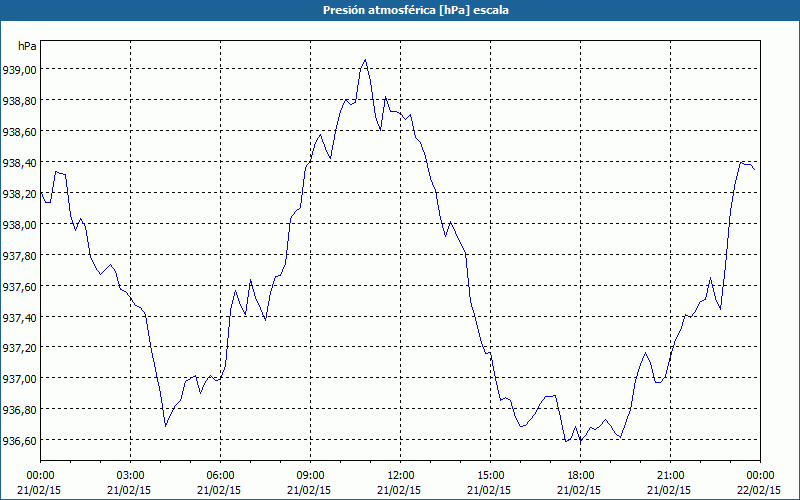Click the 18:00 time axis label
This screenshot has width=800, height=500.
tap(580, 476)
